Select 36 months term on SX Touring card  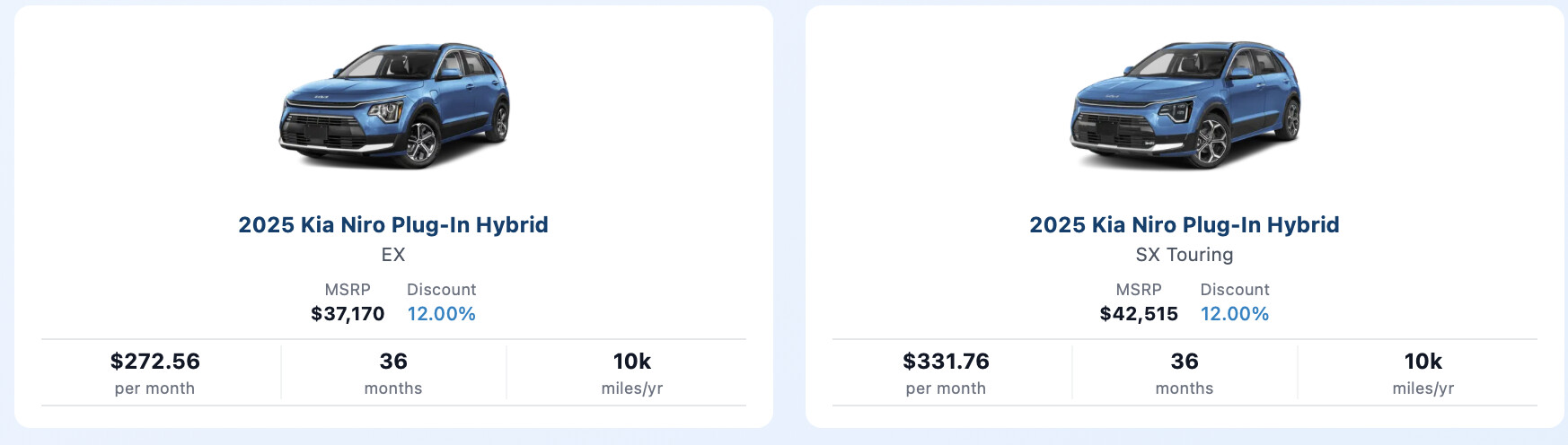(x=1185, y=372)
